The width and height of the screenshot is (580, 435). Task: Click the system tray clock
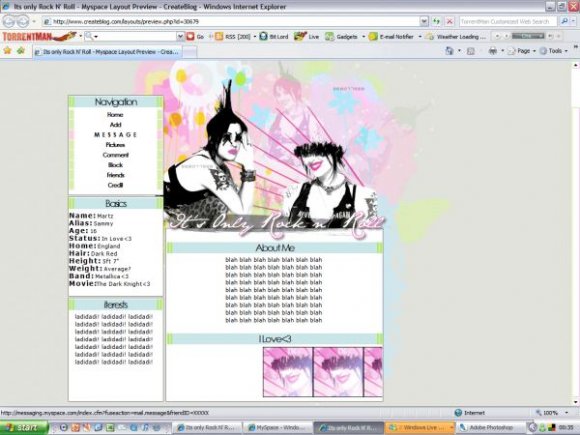(566, 427)
